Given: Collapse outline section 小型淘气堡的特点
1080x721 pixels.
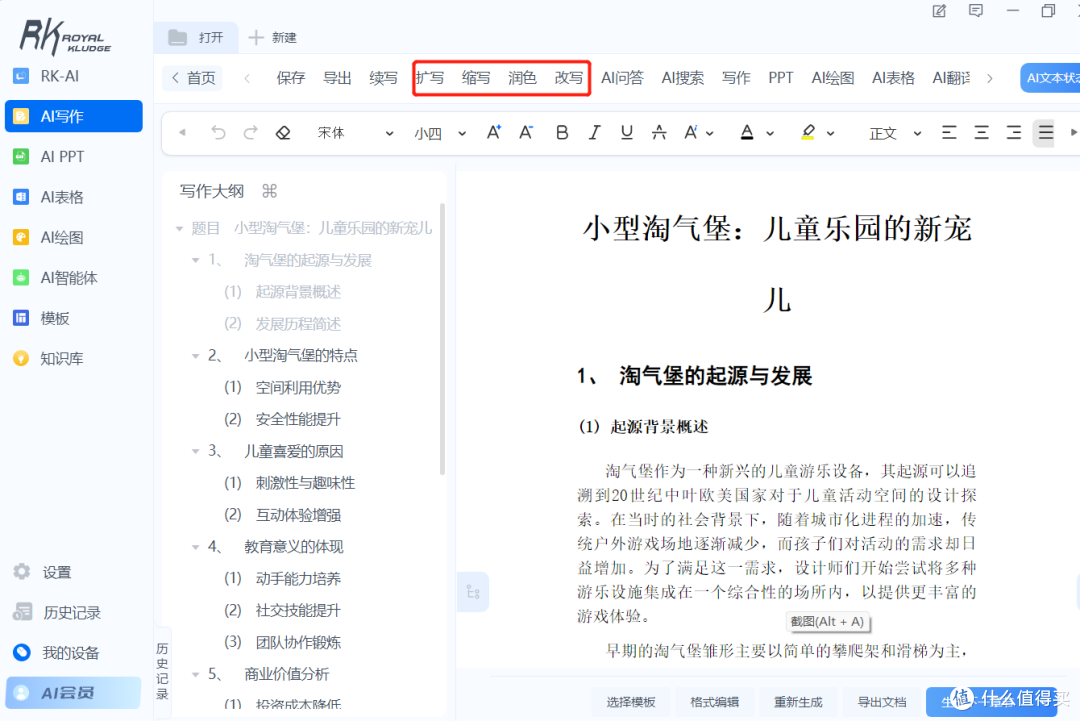Looking at the screenshot, I should coord(196,355).
